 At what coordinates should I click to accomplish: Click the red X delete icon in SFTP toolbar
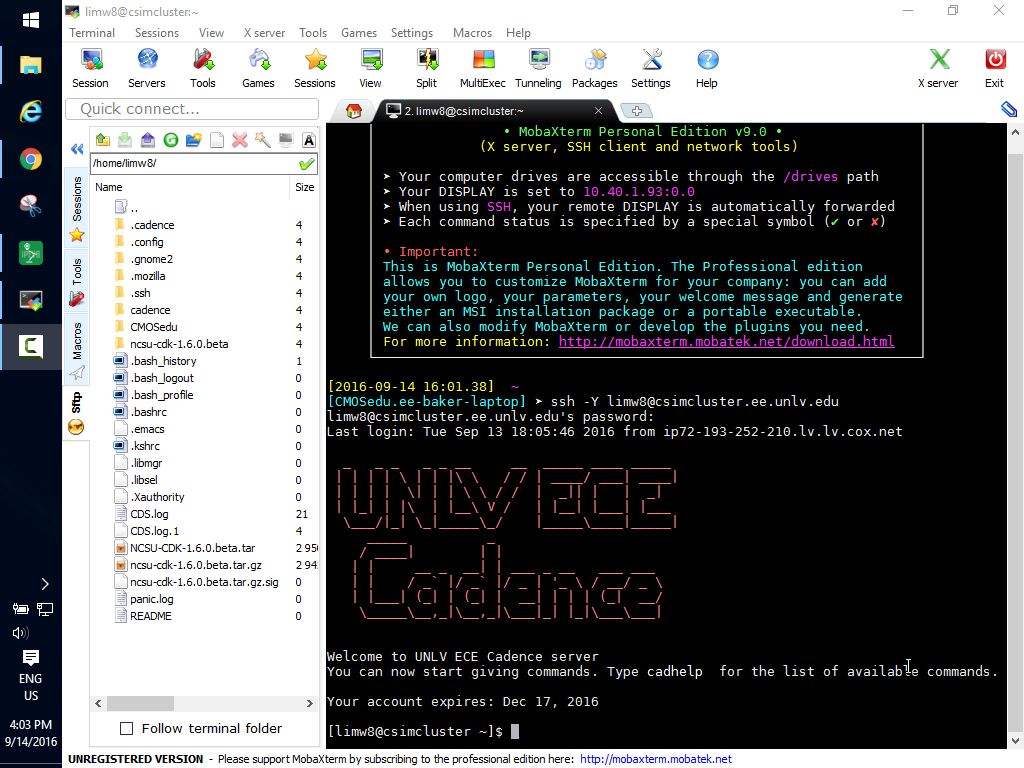[240, 140]
